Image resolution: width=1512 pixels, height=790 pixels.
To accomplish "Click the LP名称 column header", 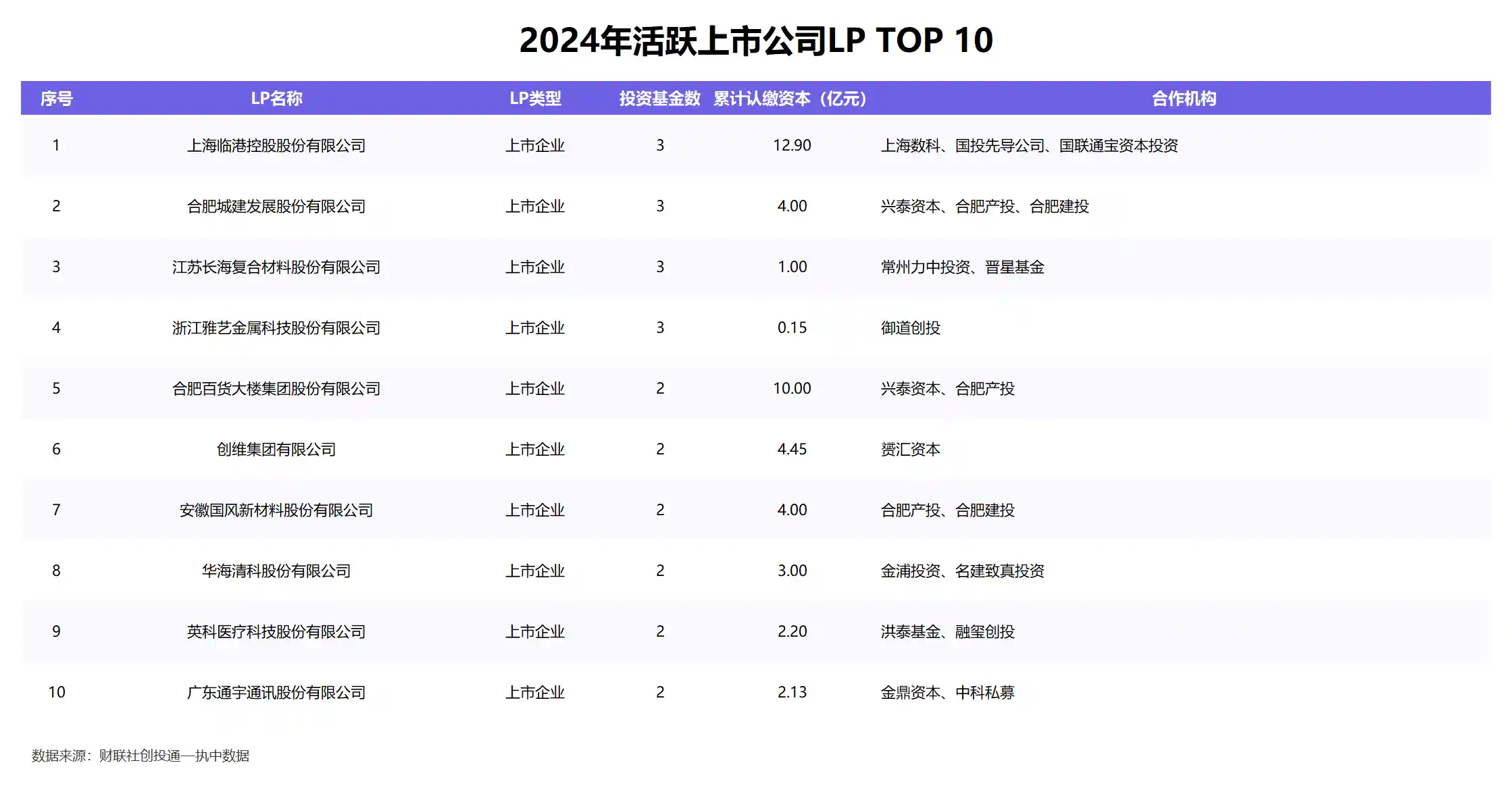I will [x=276, y=99].
